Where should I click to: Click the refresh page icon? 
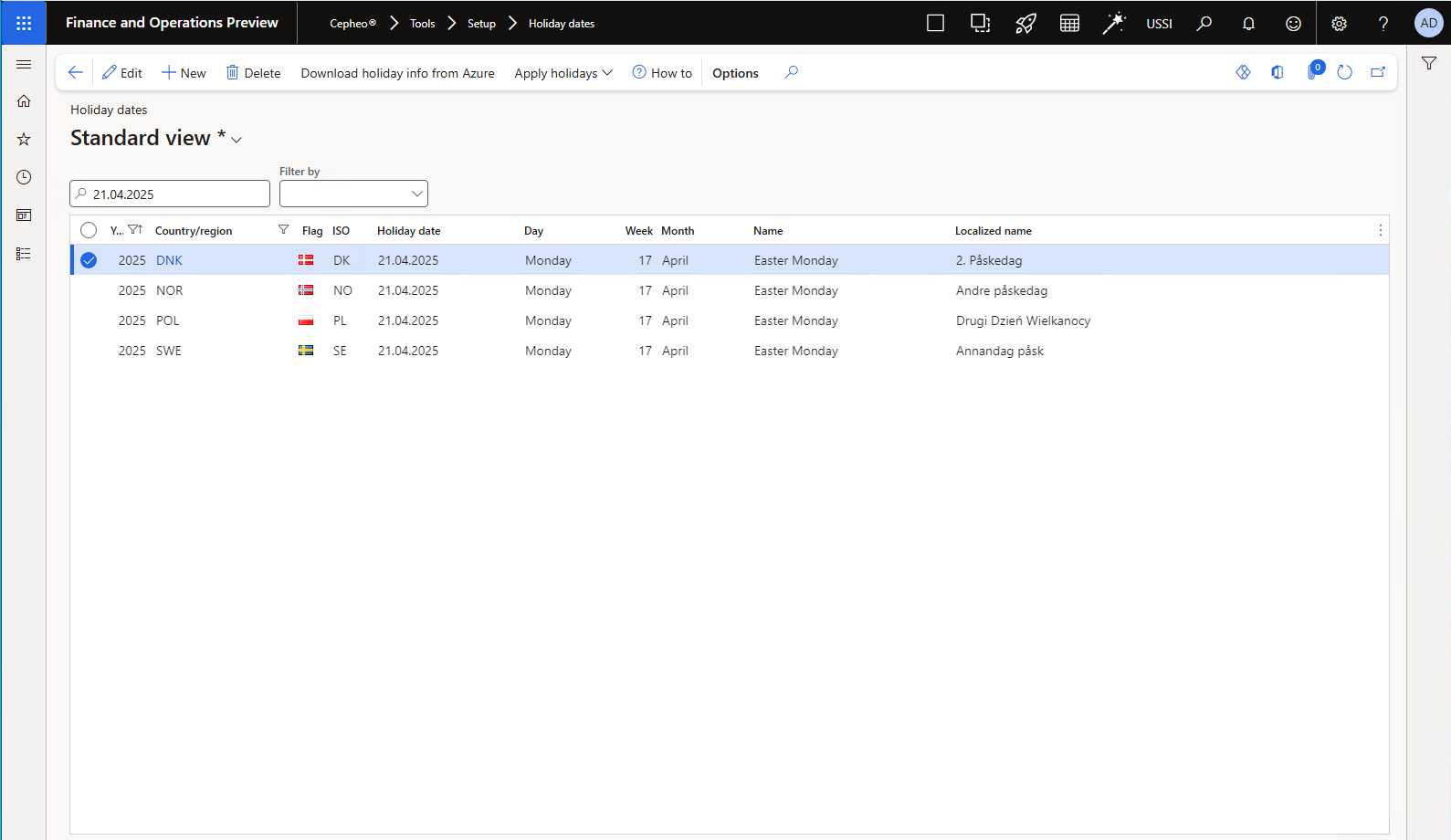pyautogui.click(x=1344, y=72)
